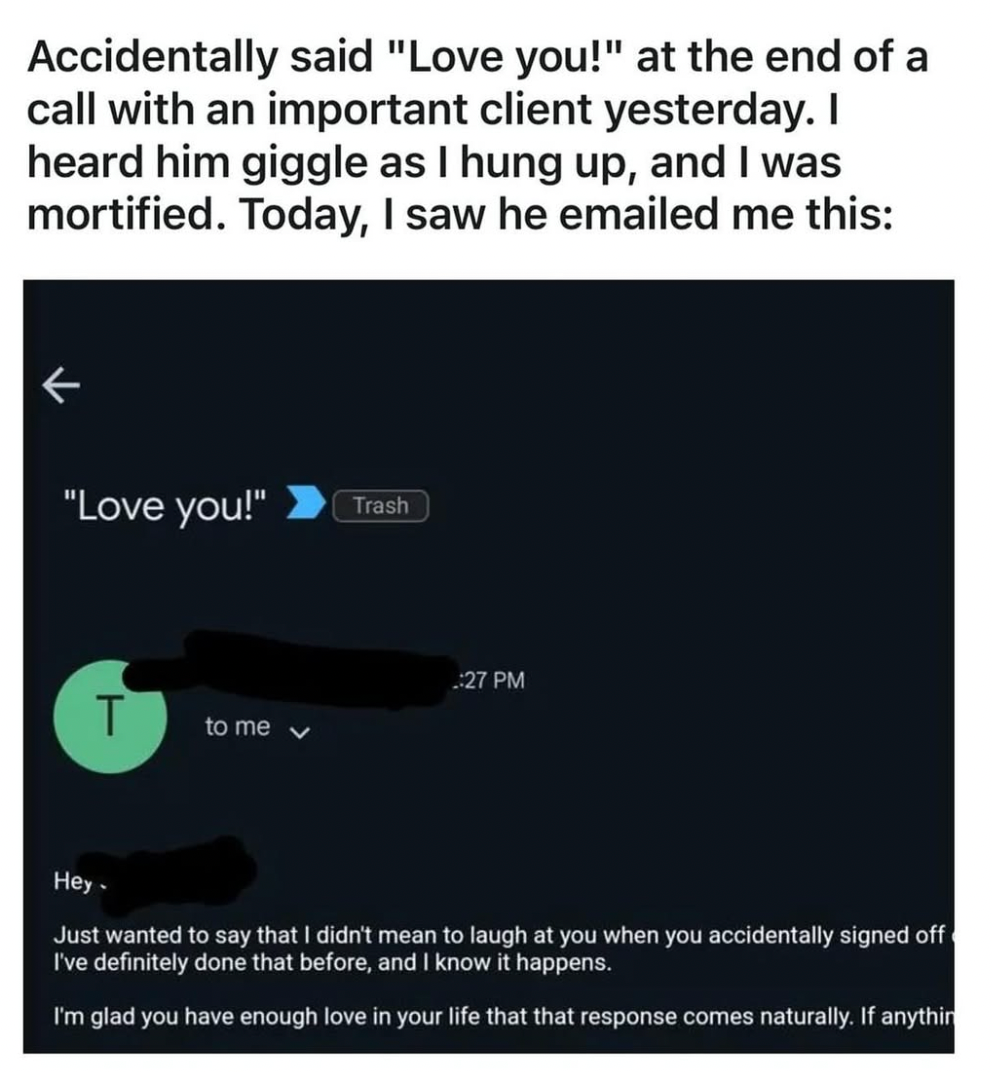Image resolution: width=992 pixels, height=1072 pixels.
Task: Select the Trash label tag
Action: [x=381, y=506]
